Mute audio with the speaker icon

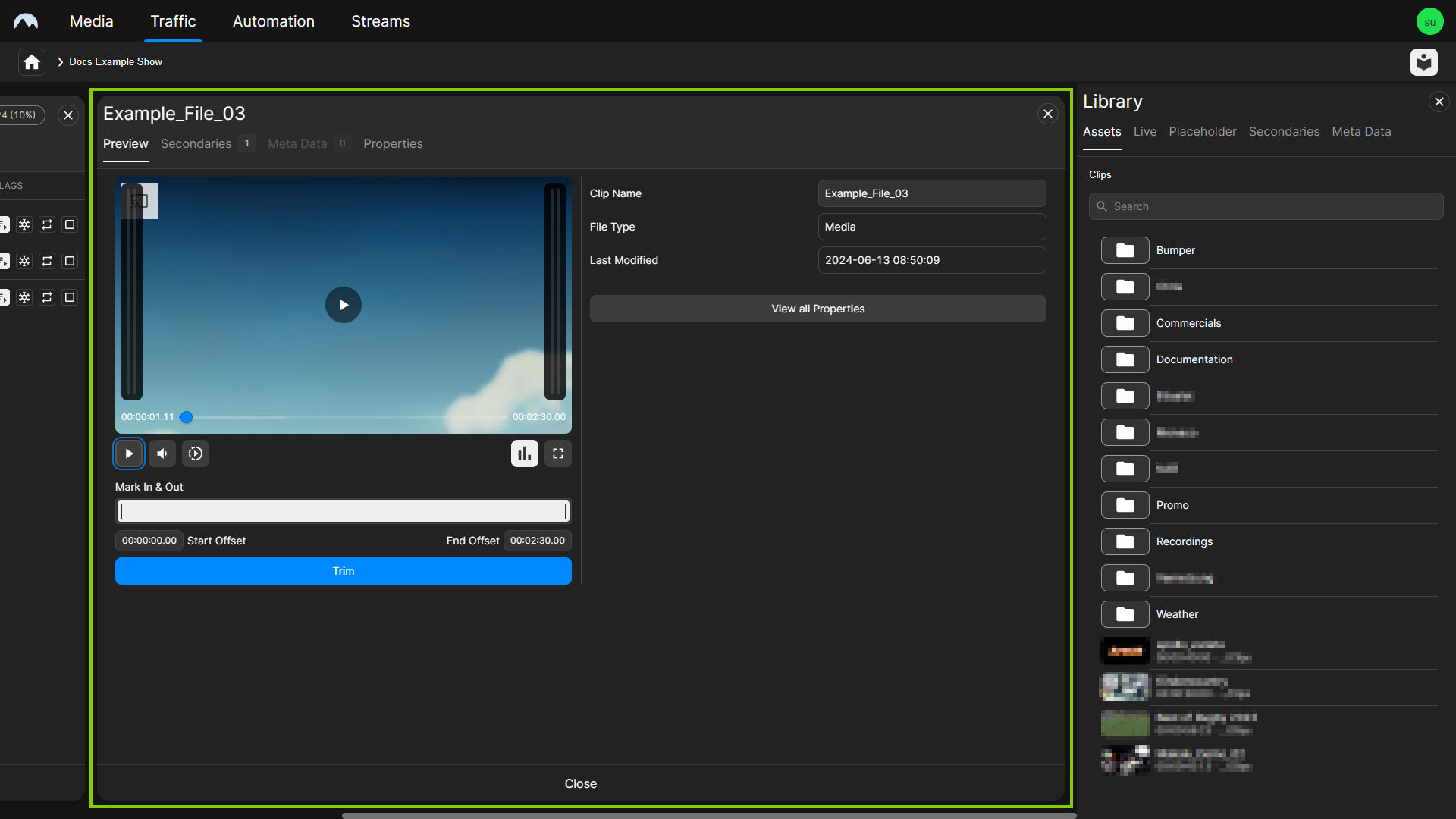point(162,453)
